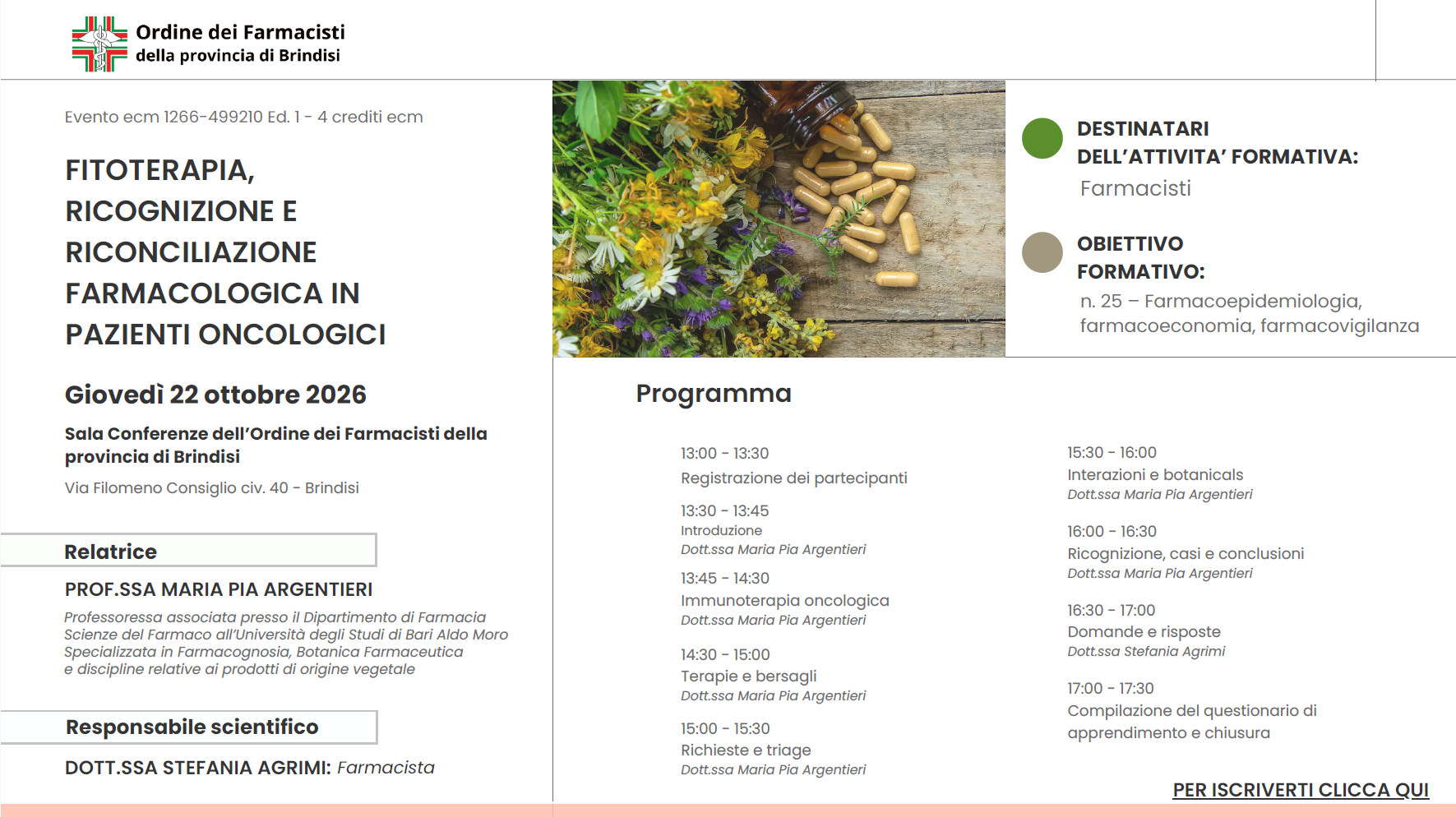Screen dimensions: 1456x817
Task: Select the Relatrice section header
Action: pos(188,551)
